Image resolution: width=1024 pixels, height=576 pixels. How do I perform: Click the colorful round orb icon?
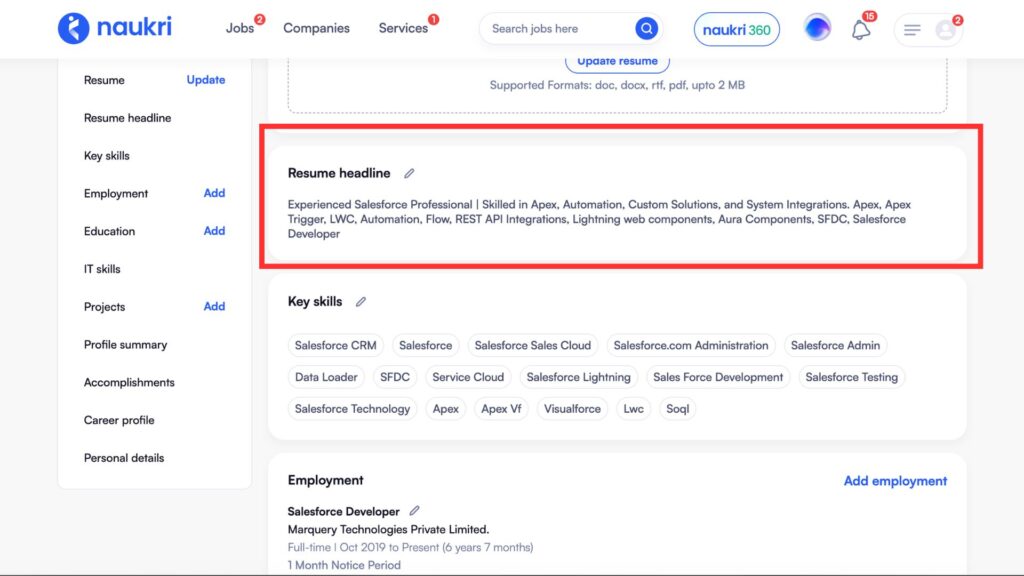click(x=817, y=29)
